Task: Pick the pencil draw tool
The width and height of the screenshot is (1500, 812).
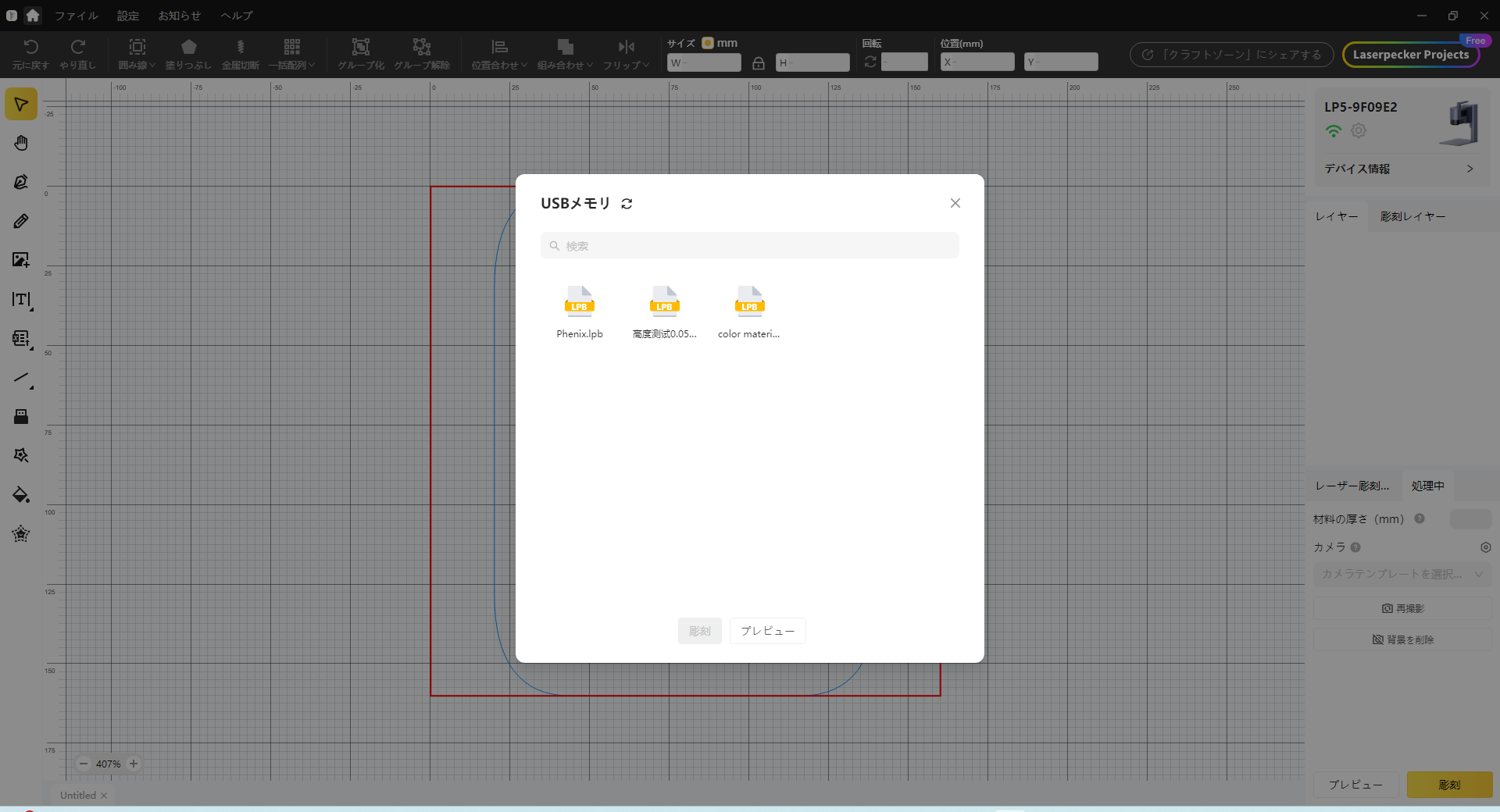Action: pyautogui.click(x=21, y=221)
